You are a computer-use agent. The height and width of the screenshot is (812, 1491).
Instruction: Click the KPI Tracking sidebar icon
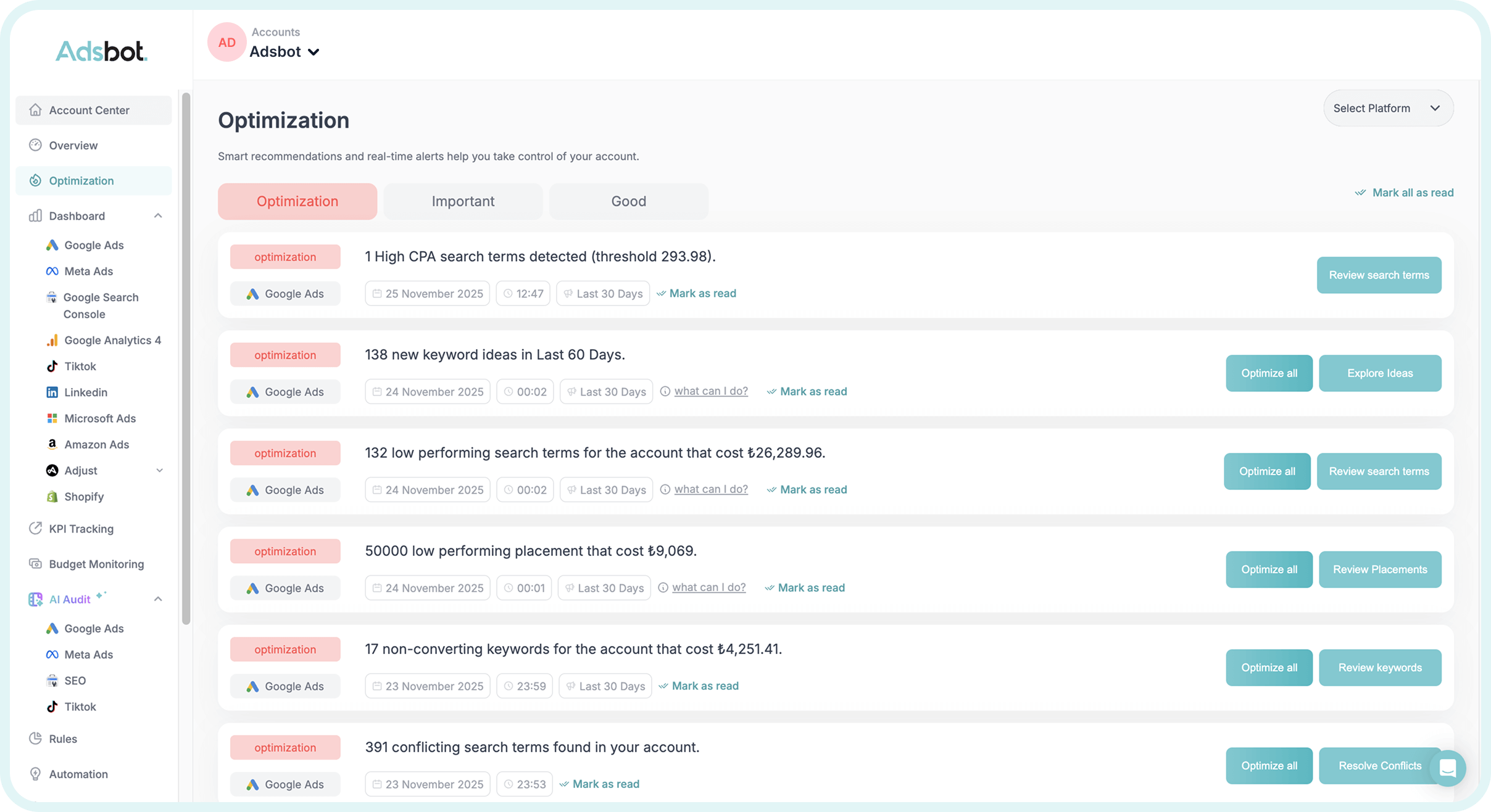[x=35, y=529]
